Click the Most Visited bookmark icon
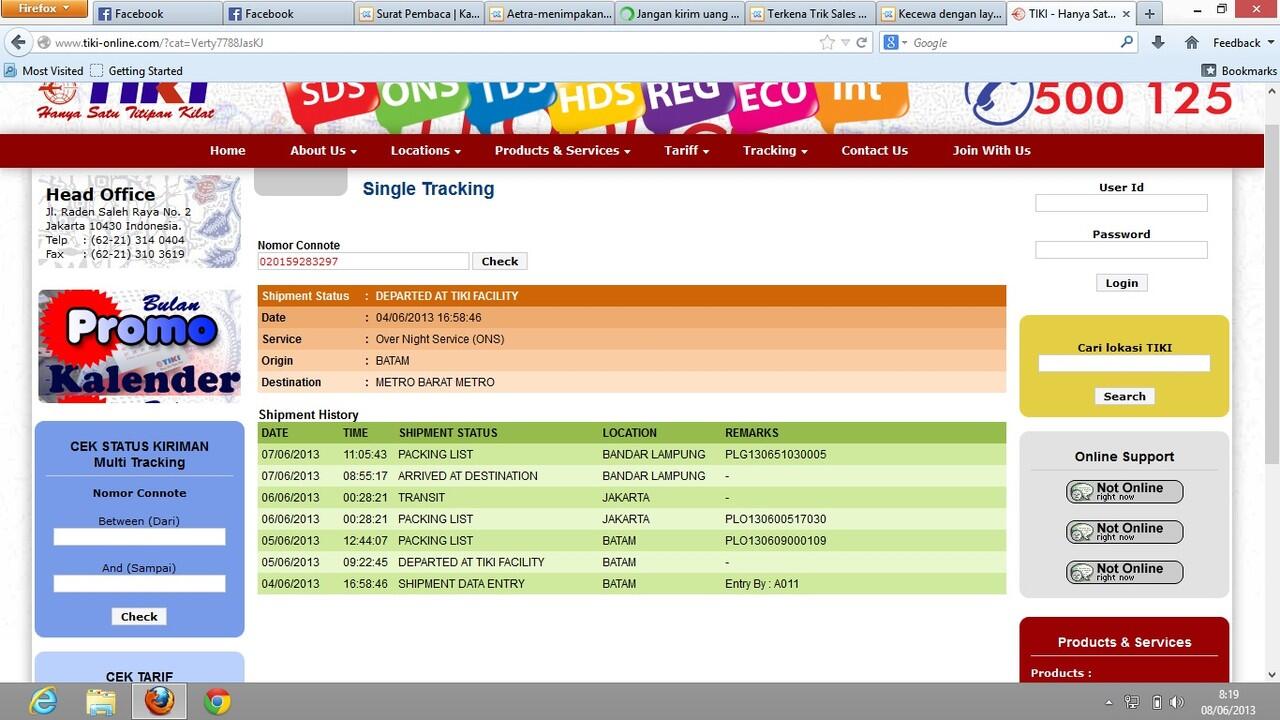The width and height of the screenshot is (1280, 720). coord(11,71)
